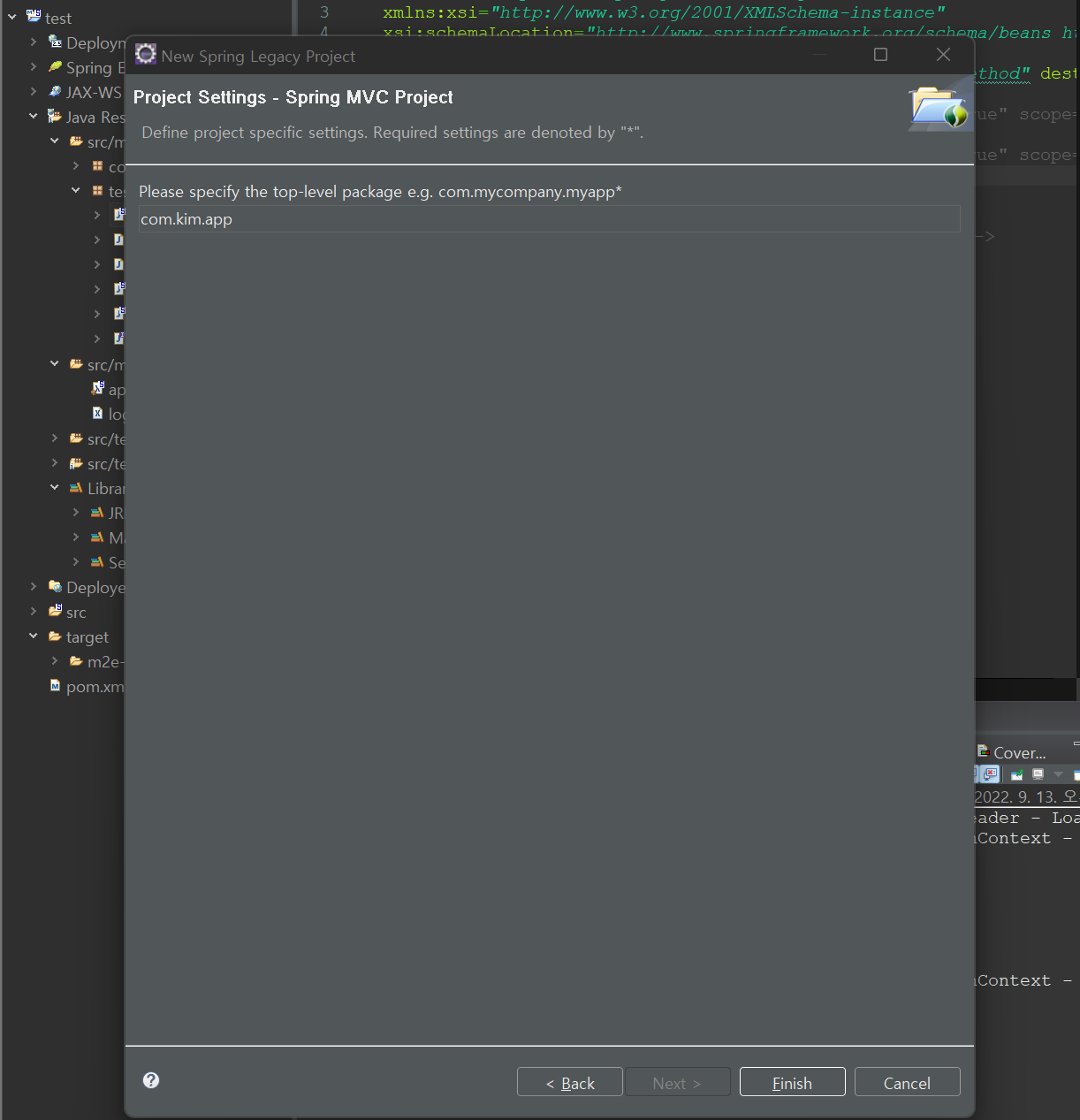Collapse the 'te' package node
This screenshot has height=1120, width=1080.
76,190
